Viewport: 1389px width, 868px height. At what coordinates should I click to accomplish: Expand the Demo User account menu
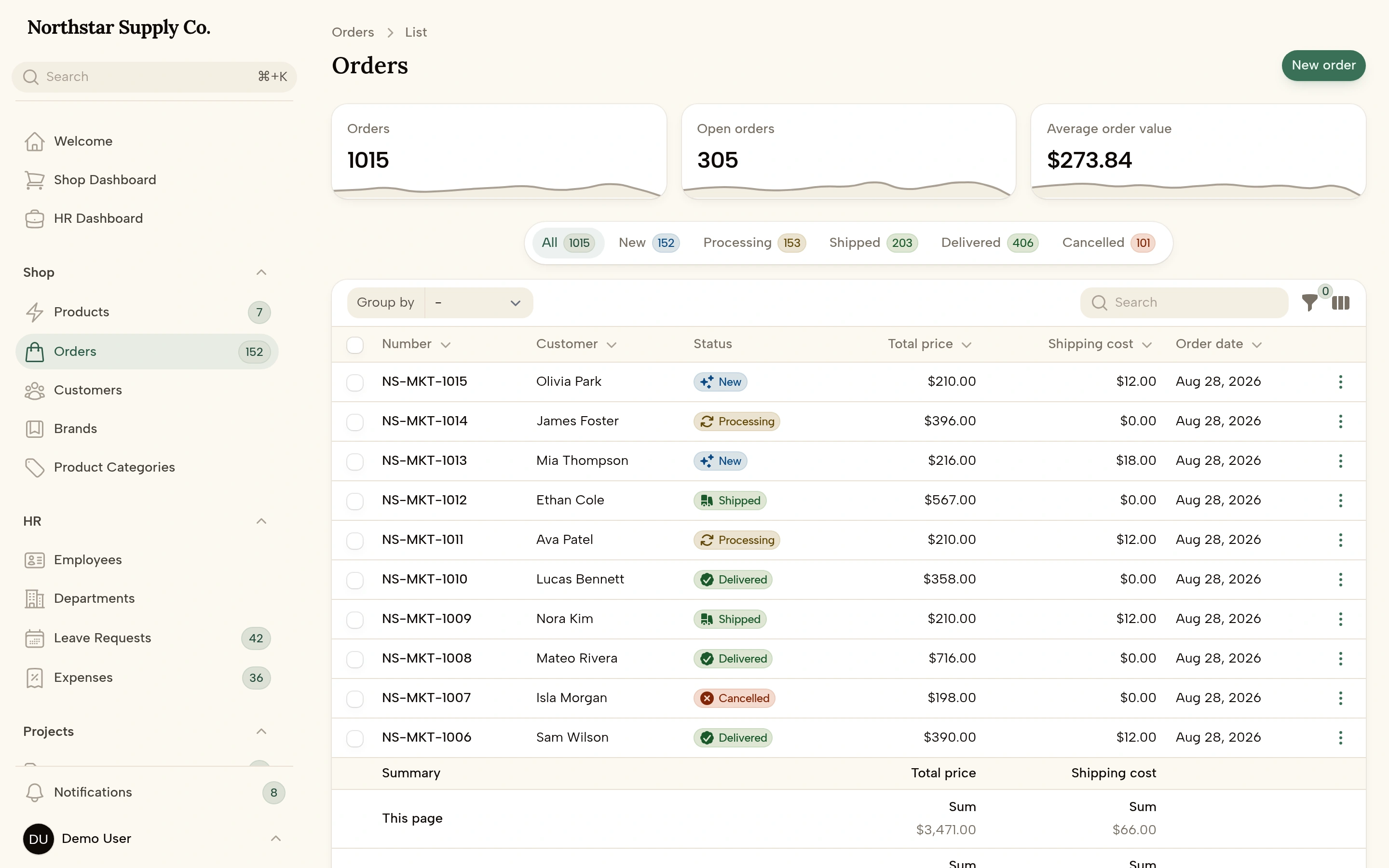pos(275,839)
